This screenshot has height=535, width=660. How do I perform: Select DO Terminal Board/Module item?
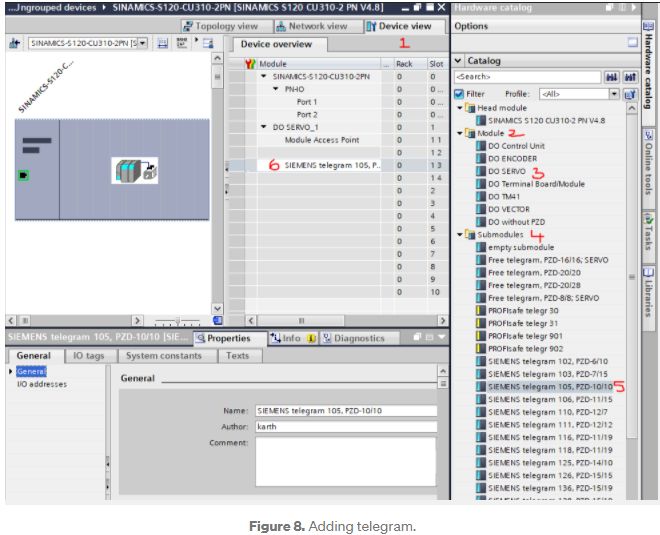pos(536,184)
